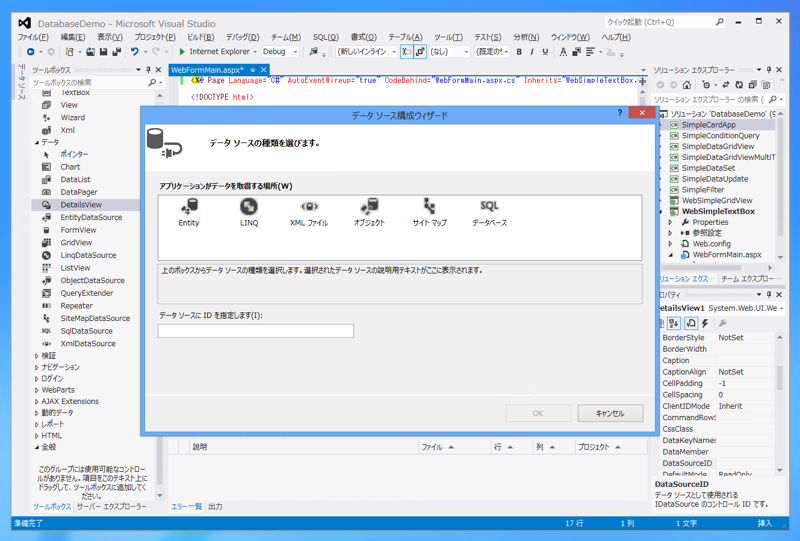The height and width of the screenshot is (541, 800).
Task: Expand the Properties node in Solution Explorer
Action: (670, 222)
